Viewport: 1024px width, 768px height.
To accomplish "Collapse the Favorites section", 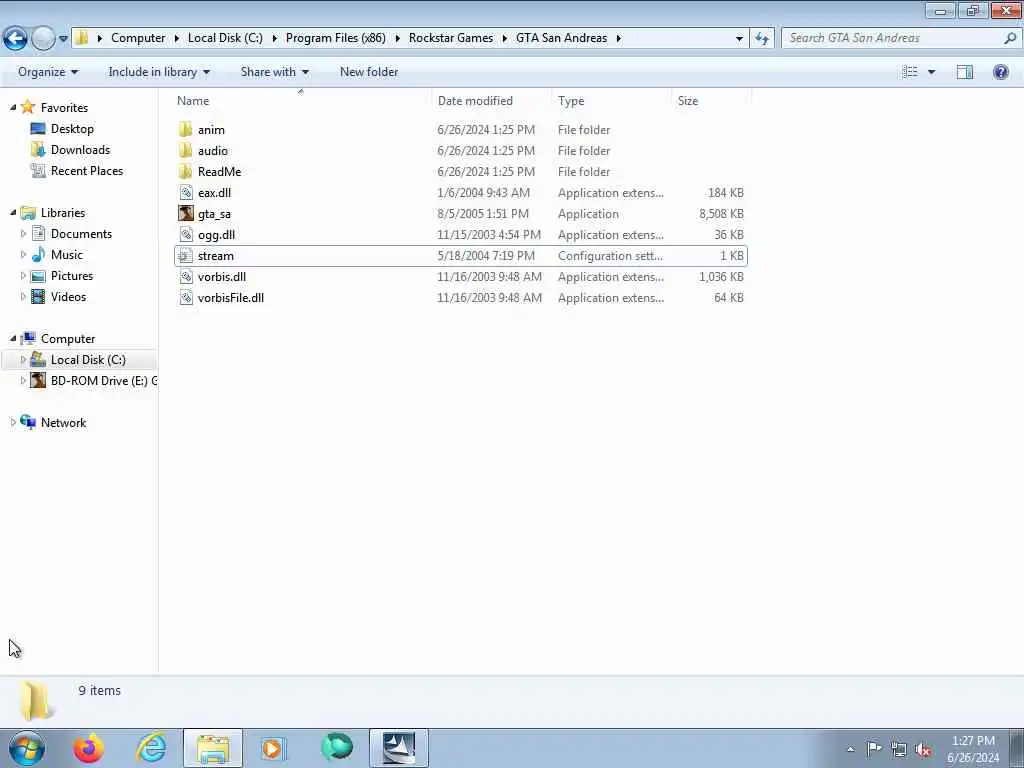I will pos(13,107).
